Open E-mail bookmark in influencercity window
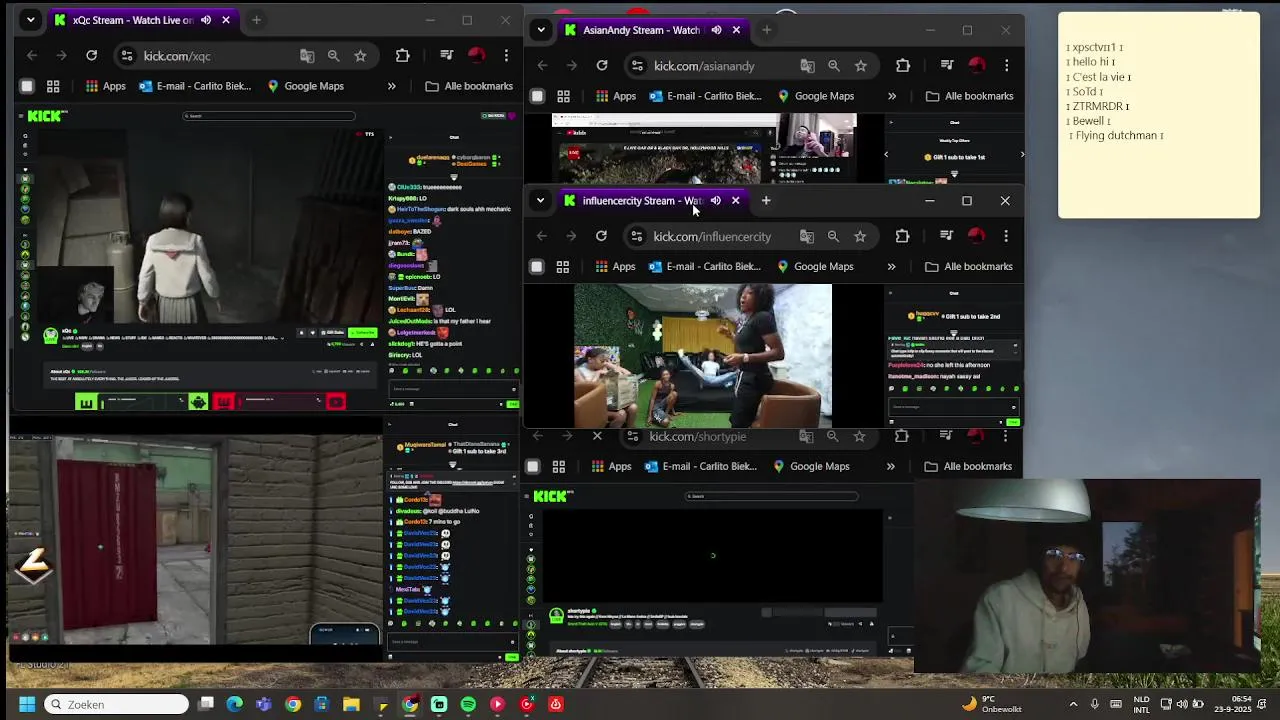This screenshot has height=720, width=1280. click(x=704, y=267)
